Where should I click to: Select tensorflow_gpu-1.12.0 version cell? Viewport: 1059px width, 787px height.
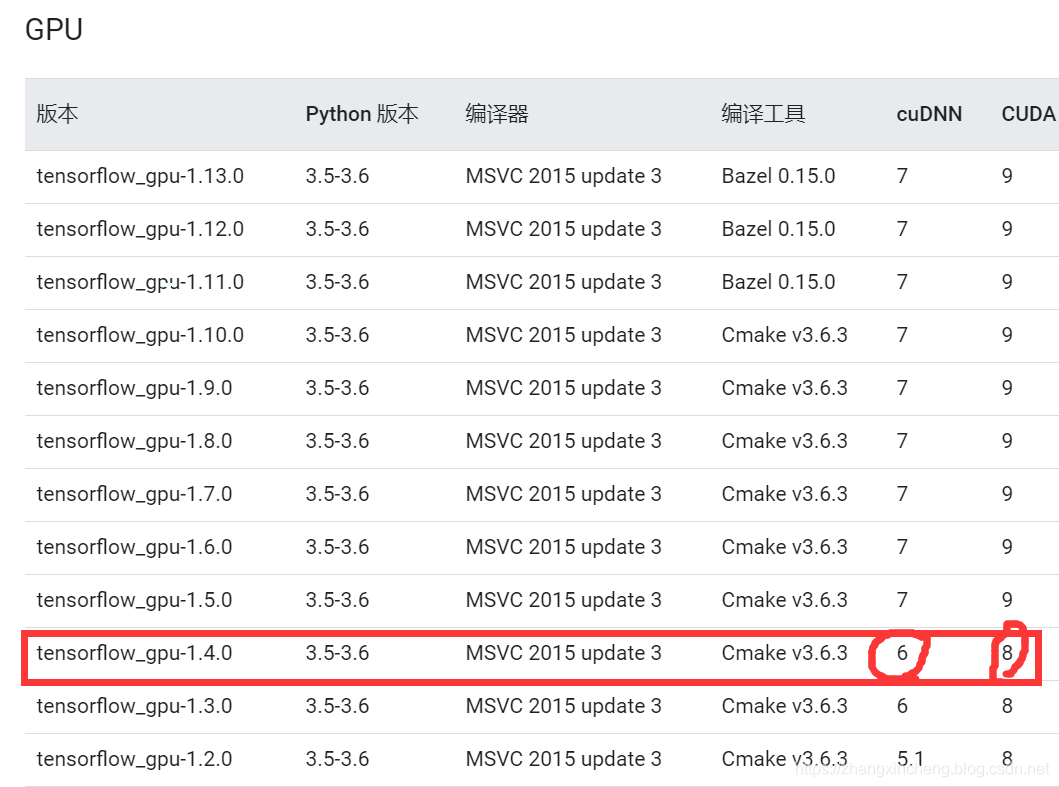(x=140, y=229)
